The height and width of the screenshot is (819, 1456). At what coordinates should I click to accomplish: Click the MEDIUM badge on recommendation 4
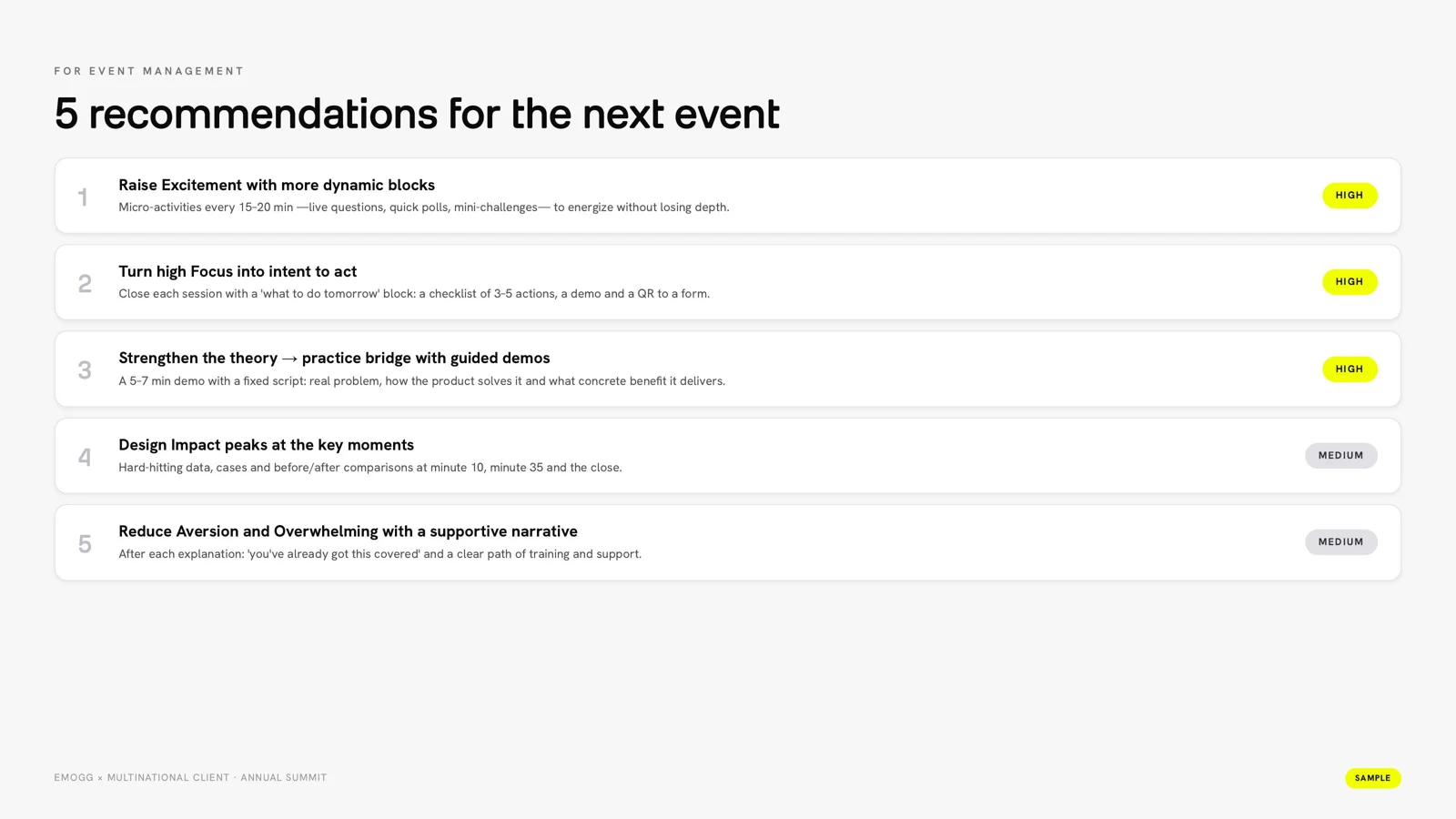pos(1340,456)
